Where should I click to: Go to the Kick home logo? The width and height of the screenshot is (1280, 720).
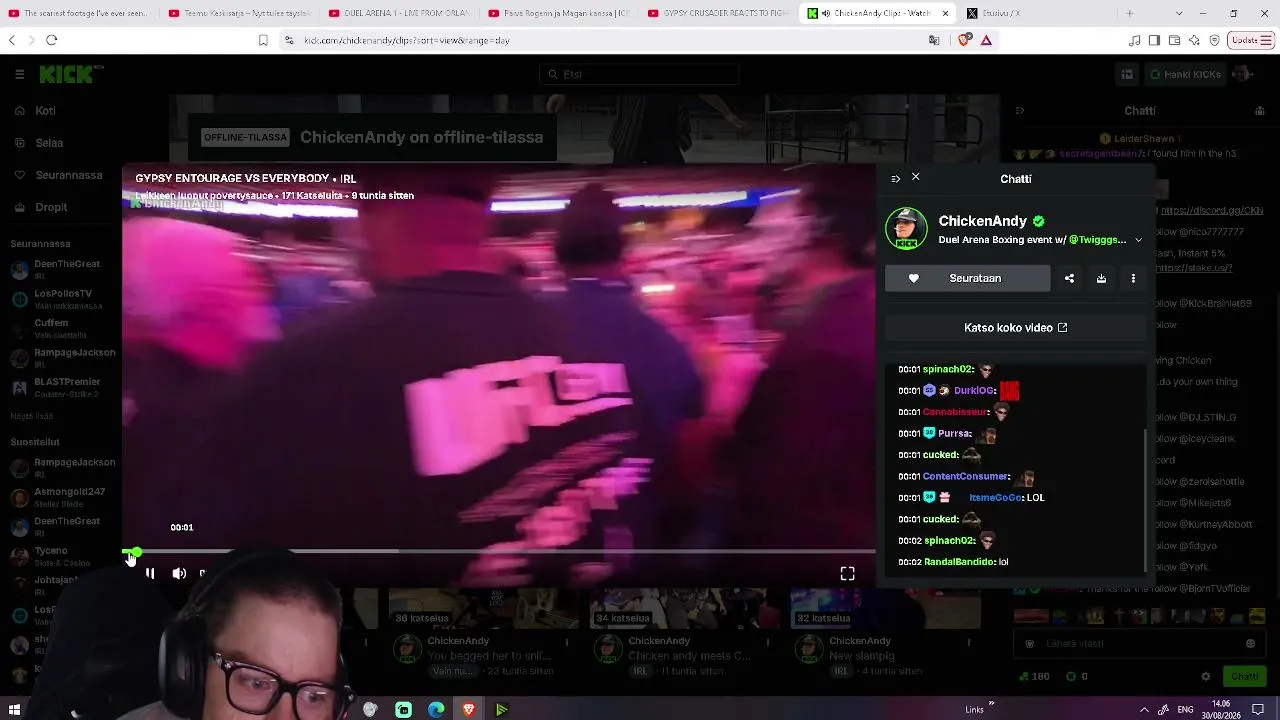(71, 74)
